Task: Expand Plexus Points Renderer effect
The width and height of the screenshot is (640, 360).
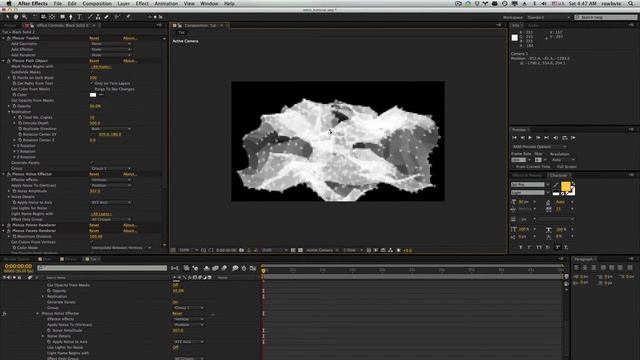Action: click(4, 225)
